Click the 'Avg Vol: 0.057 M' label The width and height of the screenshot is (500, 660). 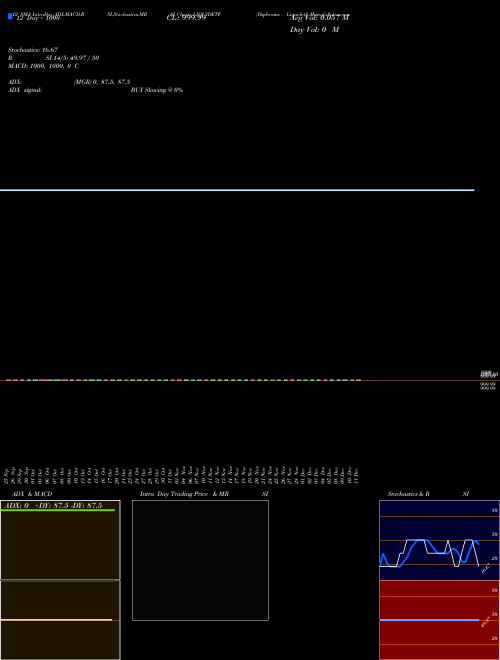pyautogui.click(x=320, y=18)
